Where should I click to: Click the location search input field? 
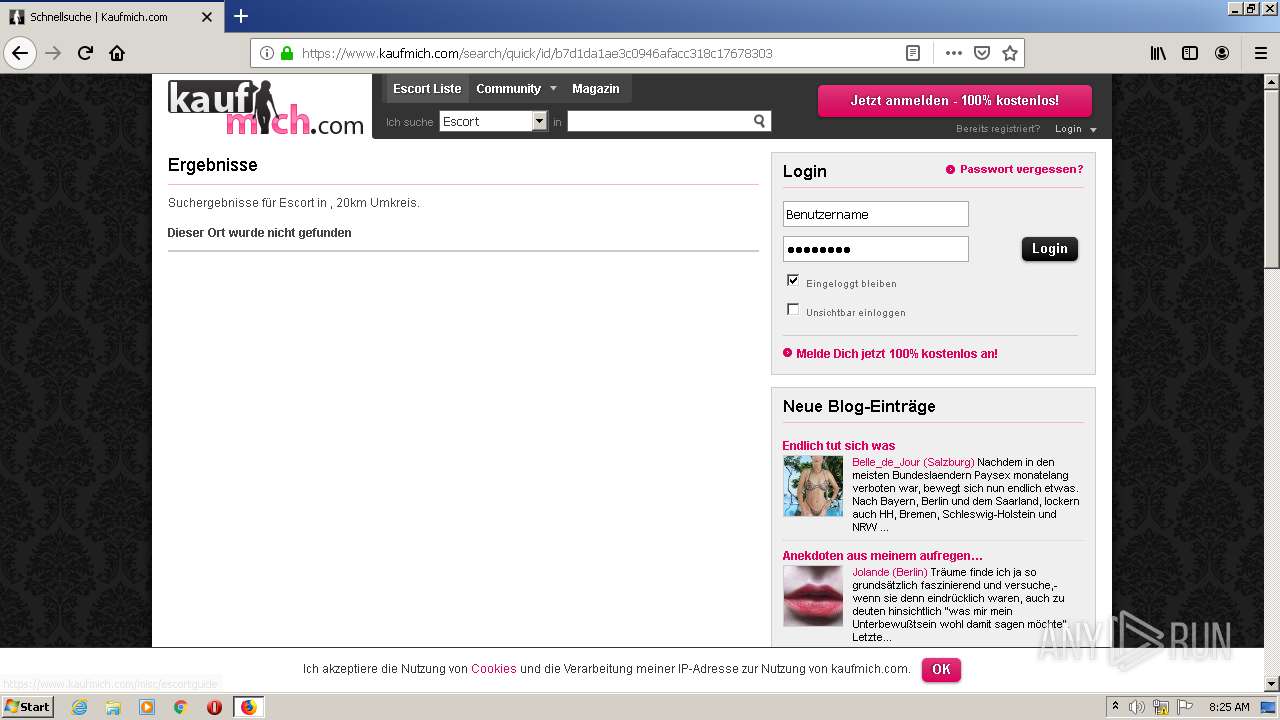(659, 121)
